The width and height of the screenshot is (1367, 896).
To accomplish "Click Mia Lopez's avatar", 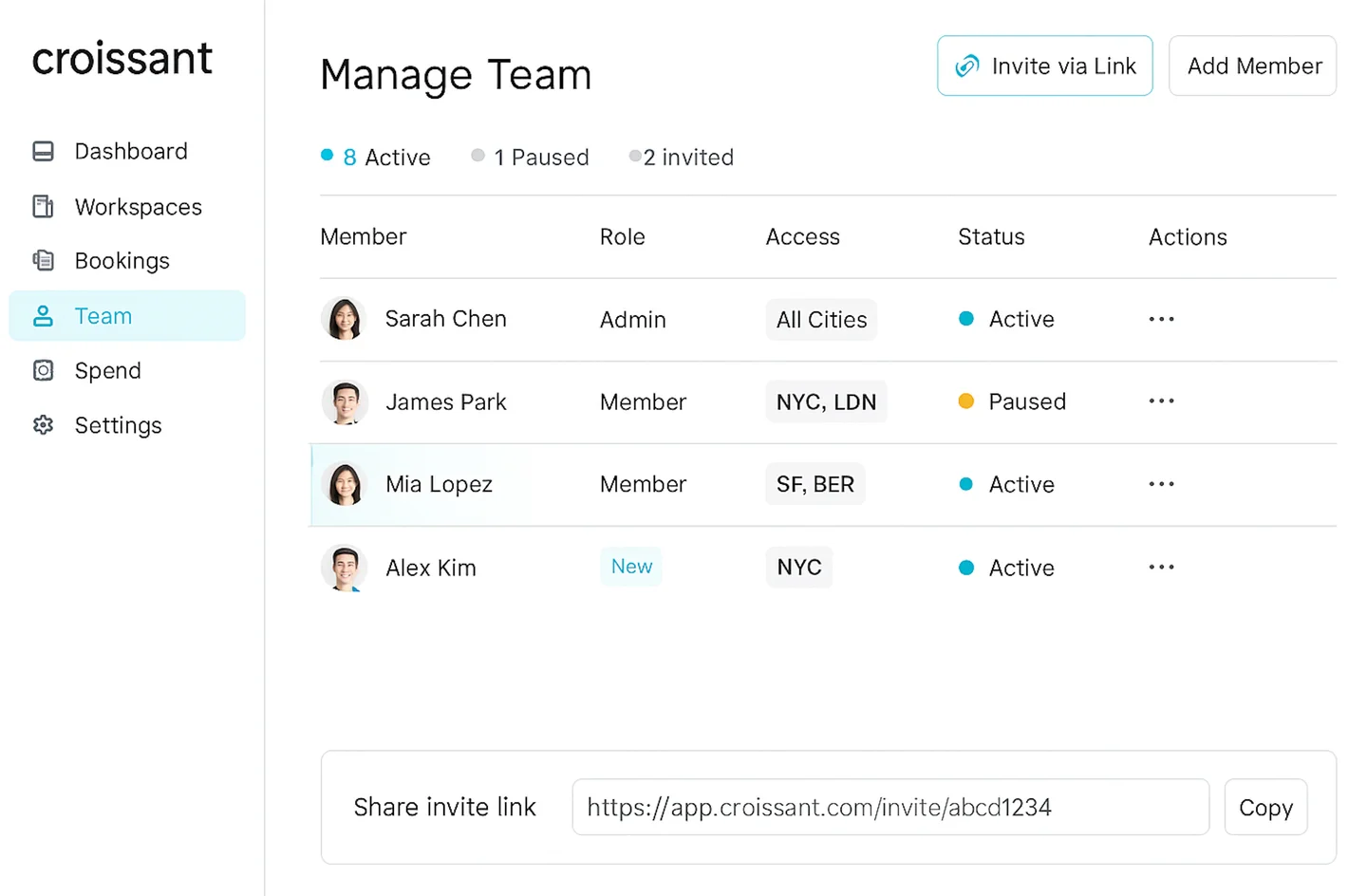I will [x=345, y=484].
